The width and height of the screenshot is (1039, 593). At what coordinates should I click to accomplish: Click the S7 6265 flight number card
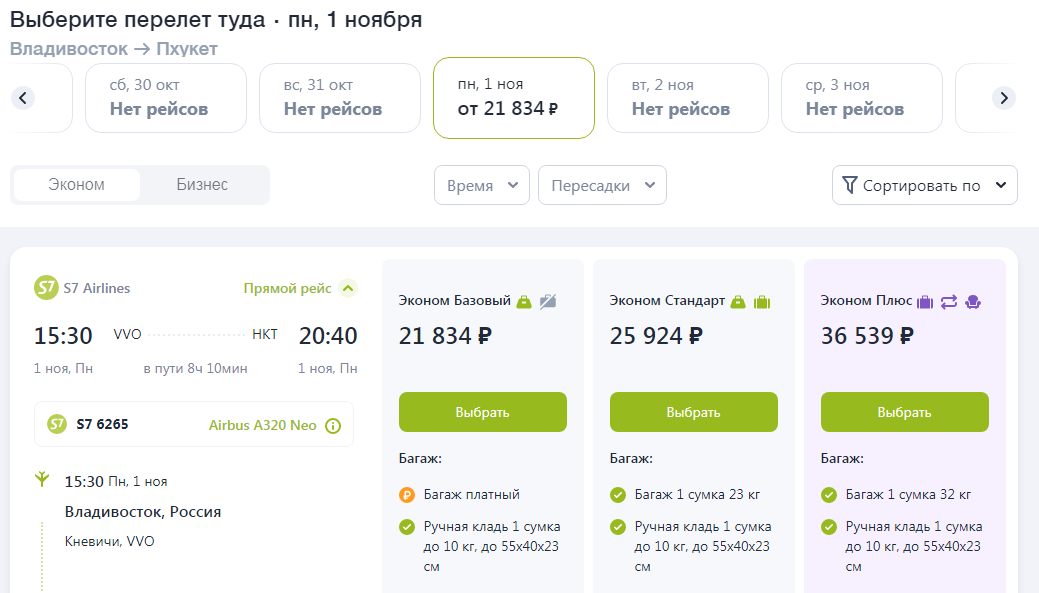(x=193, y=425)
